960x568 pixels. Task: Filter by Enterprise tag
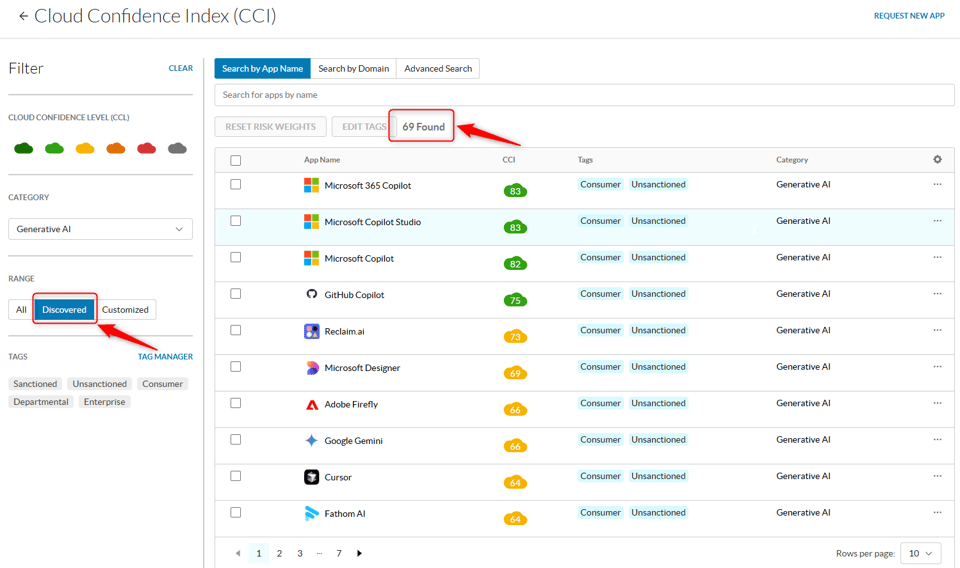tap(104, 402)
